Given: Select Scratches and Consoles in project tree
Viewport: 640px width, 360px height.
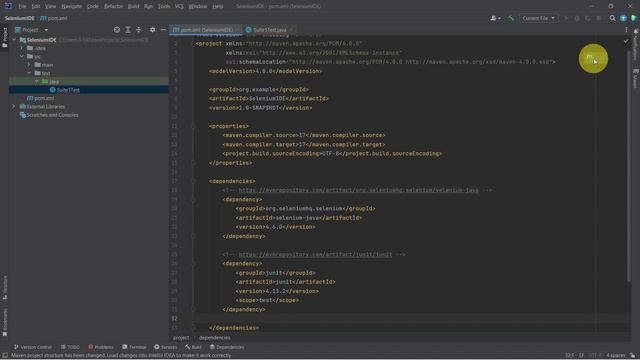Looking at the screenshot, I should [49, 115].
